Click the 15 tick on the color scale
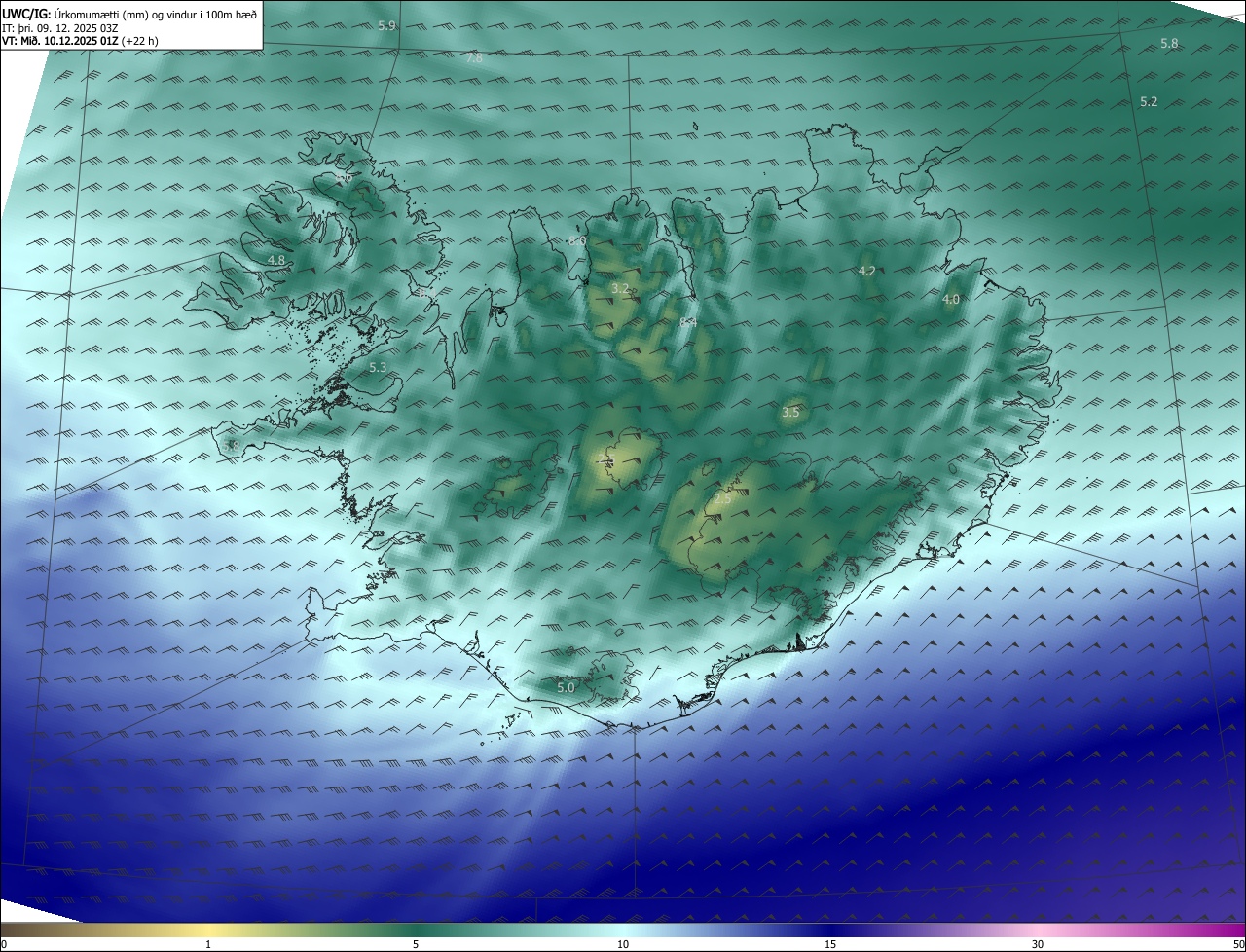The width and height of the screenshot is (1246, 952). coord(830,945)
